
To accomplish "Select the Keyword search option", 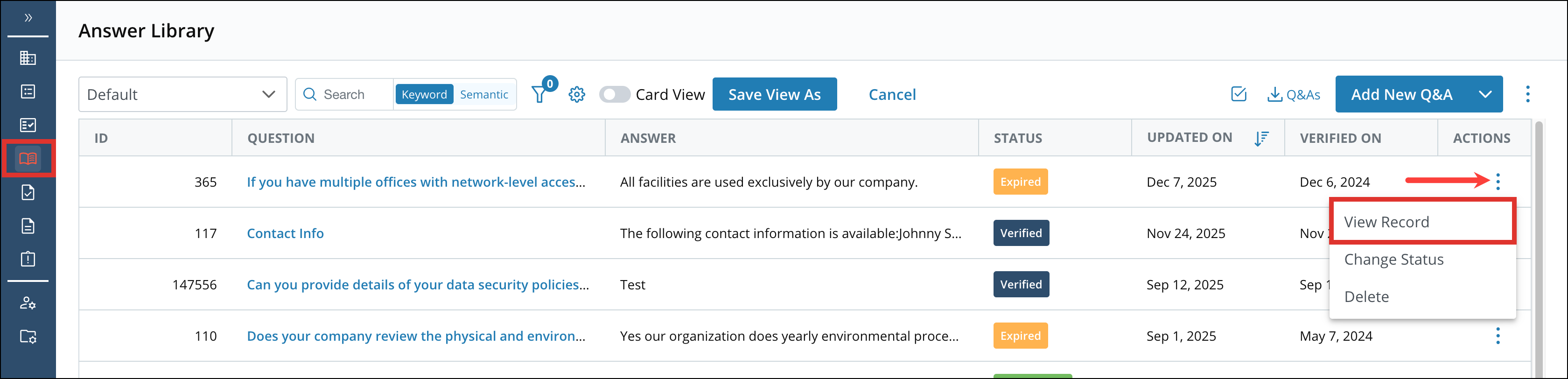I will (424, 94).
